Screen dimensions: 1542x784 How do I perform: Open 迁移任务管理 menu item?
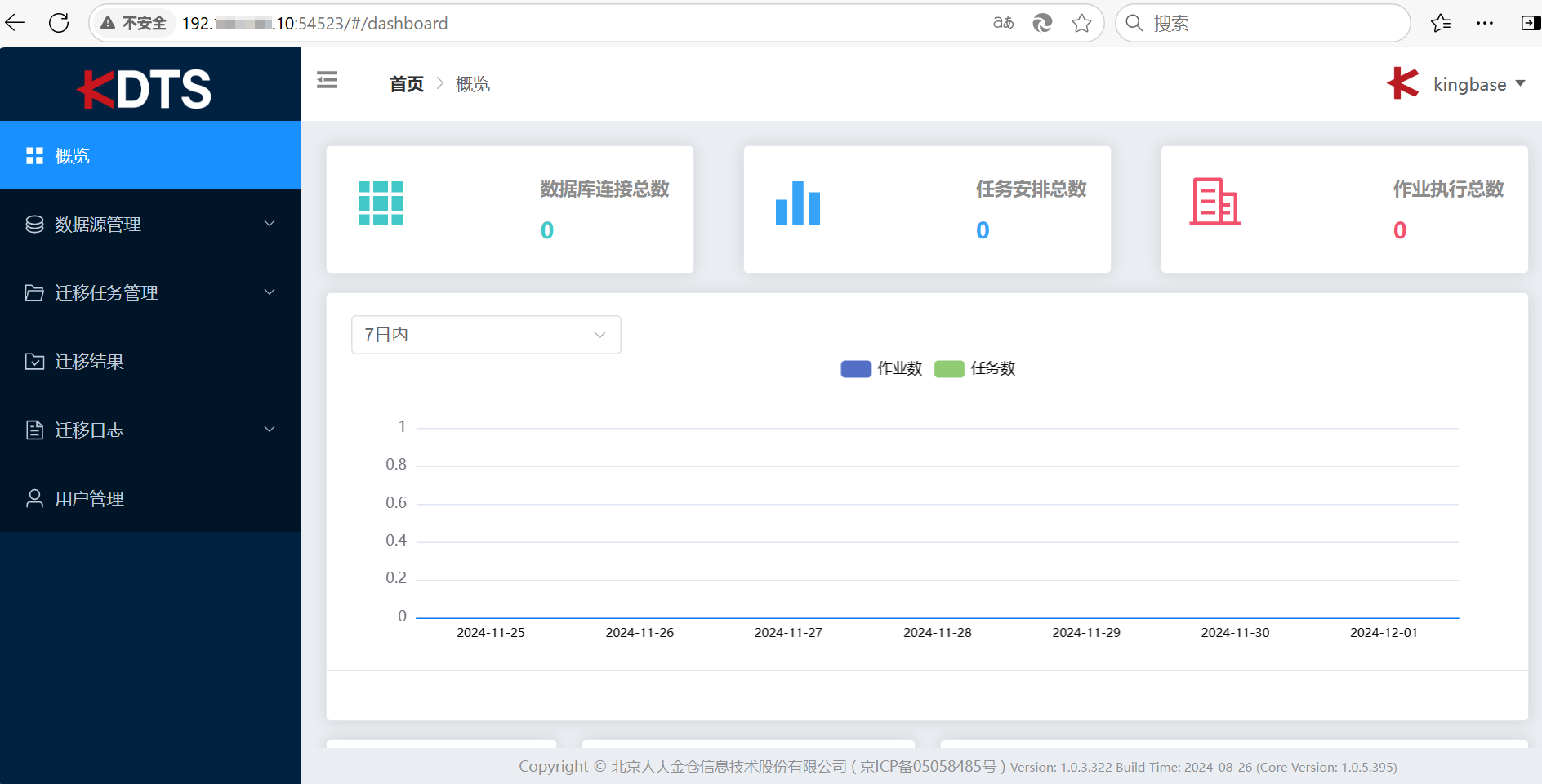tap(150, 293)
